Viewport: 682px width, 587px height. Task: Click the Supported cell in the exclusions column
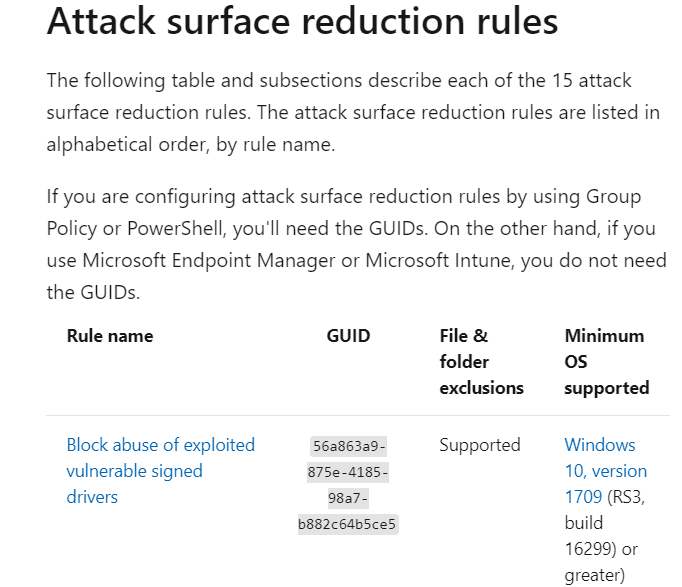[480, 445]
